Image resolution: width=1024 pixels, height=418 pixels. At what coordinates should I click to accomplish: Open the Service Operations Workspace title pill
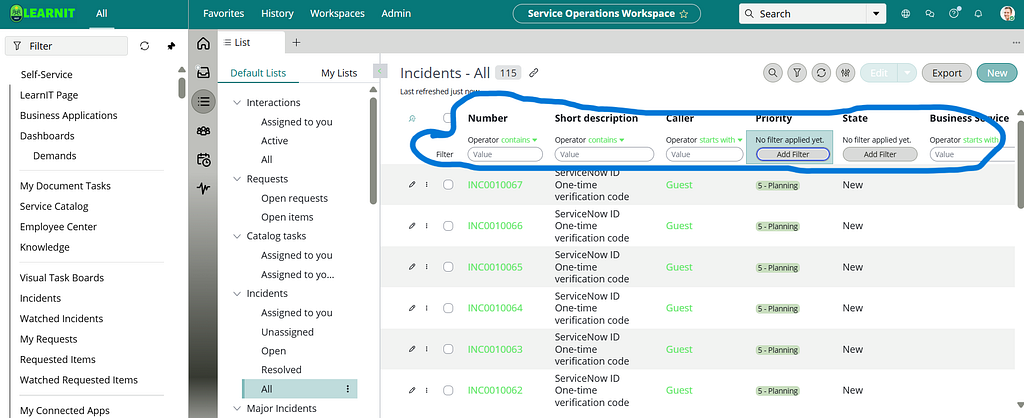tap(606, 14)
